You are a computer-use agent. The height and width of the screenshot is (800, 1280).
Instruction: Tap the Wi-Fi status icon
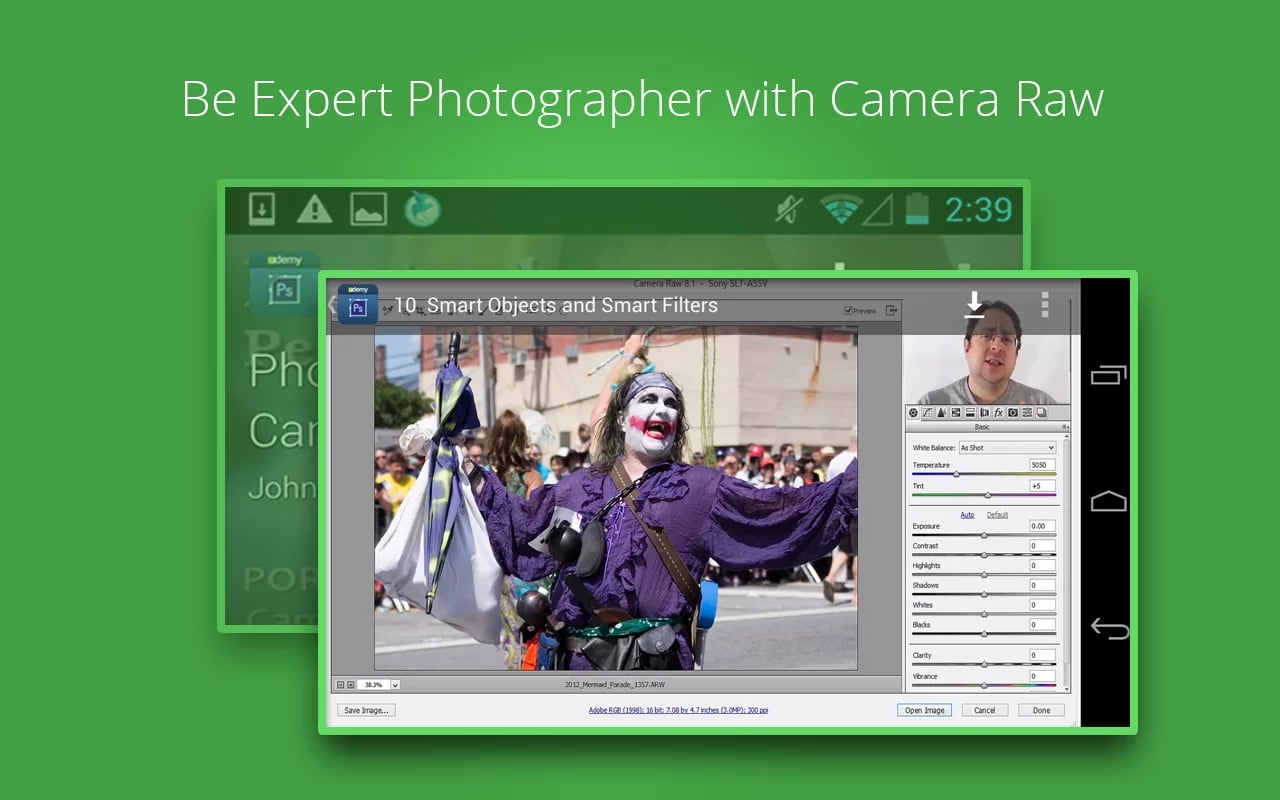click(841, 209)
